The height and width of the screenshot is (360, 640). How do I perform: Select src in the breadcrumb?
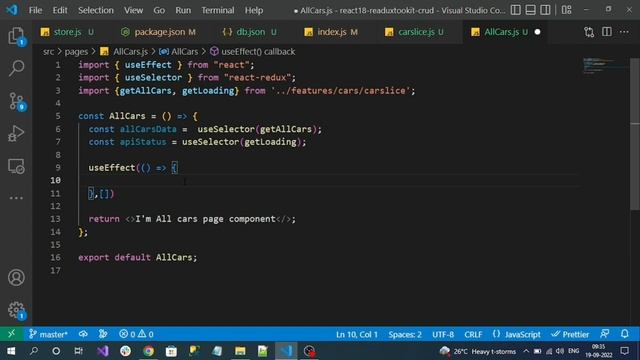48,51
